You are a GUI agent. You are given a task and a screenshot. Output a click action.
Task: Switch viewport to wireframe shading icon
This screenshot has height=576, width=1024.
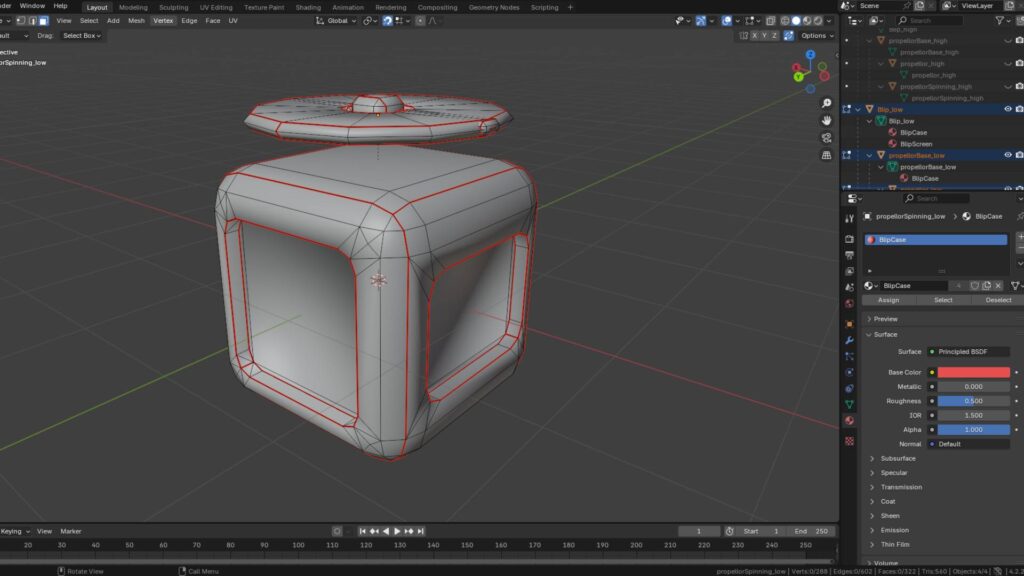(x=785, y=20)
